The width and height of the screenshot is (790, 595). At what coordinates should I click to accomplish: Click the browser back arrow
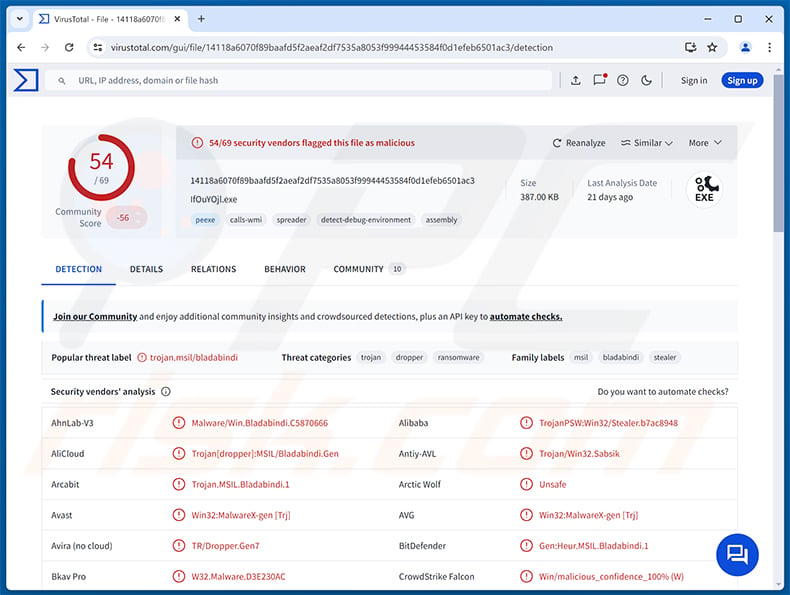point(21,47)
